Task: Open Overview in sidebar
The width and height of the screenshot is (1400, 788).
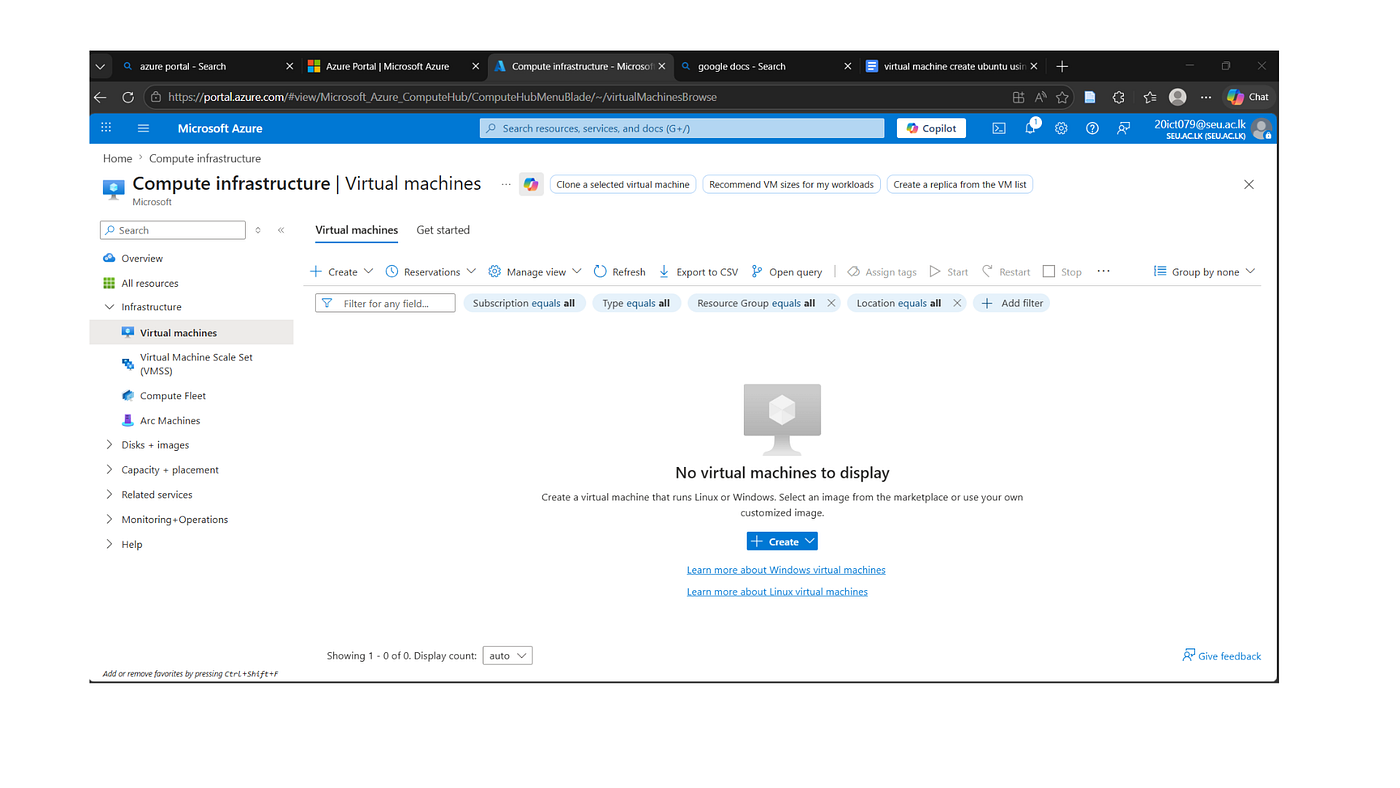Action: point(142,258)
